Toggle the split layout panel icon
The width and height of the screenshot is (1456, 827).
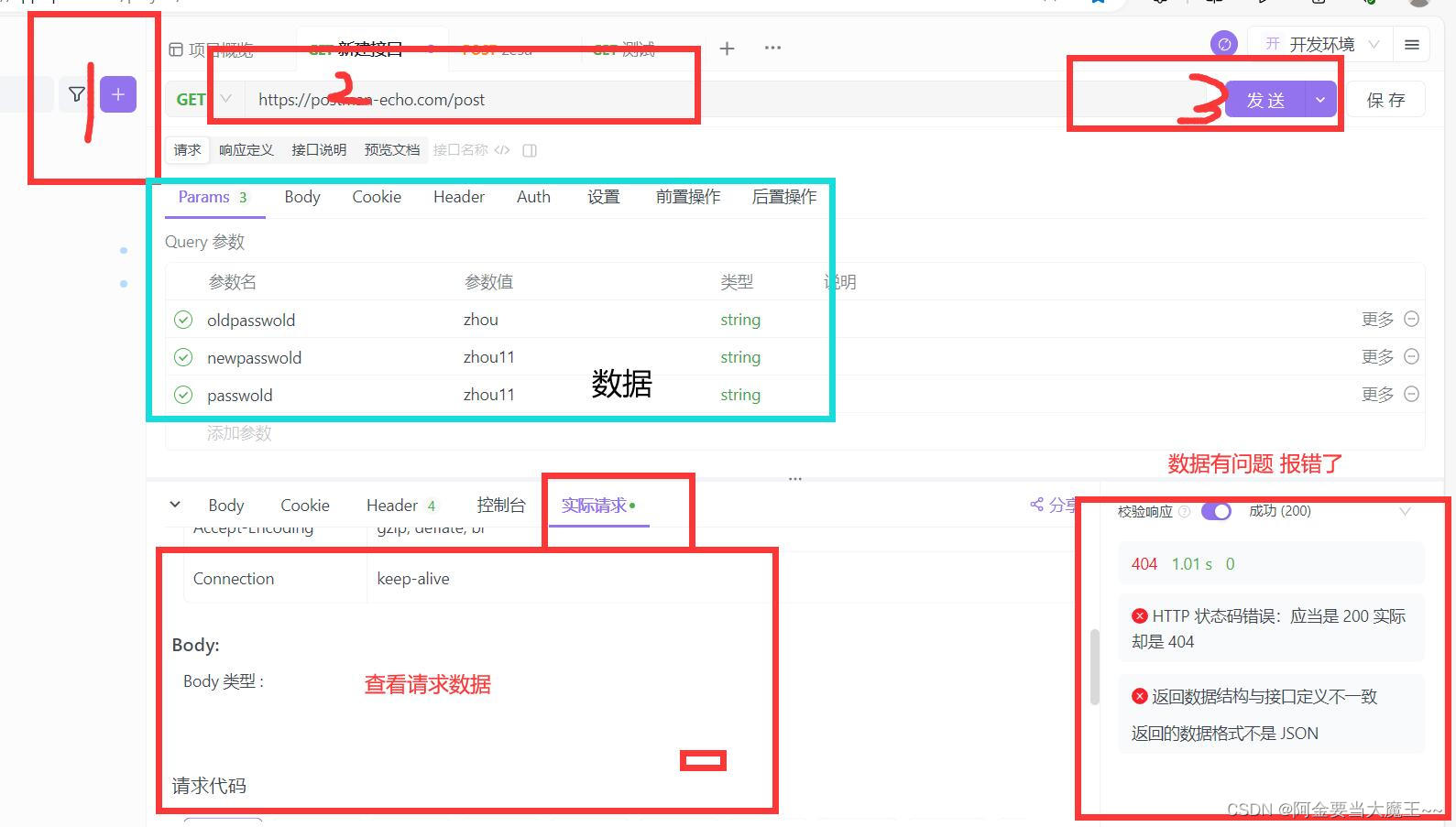coord(530,150)
